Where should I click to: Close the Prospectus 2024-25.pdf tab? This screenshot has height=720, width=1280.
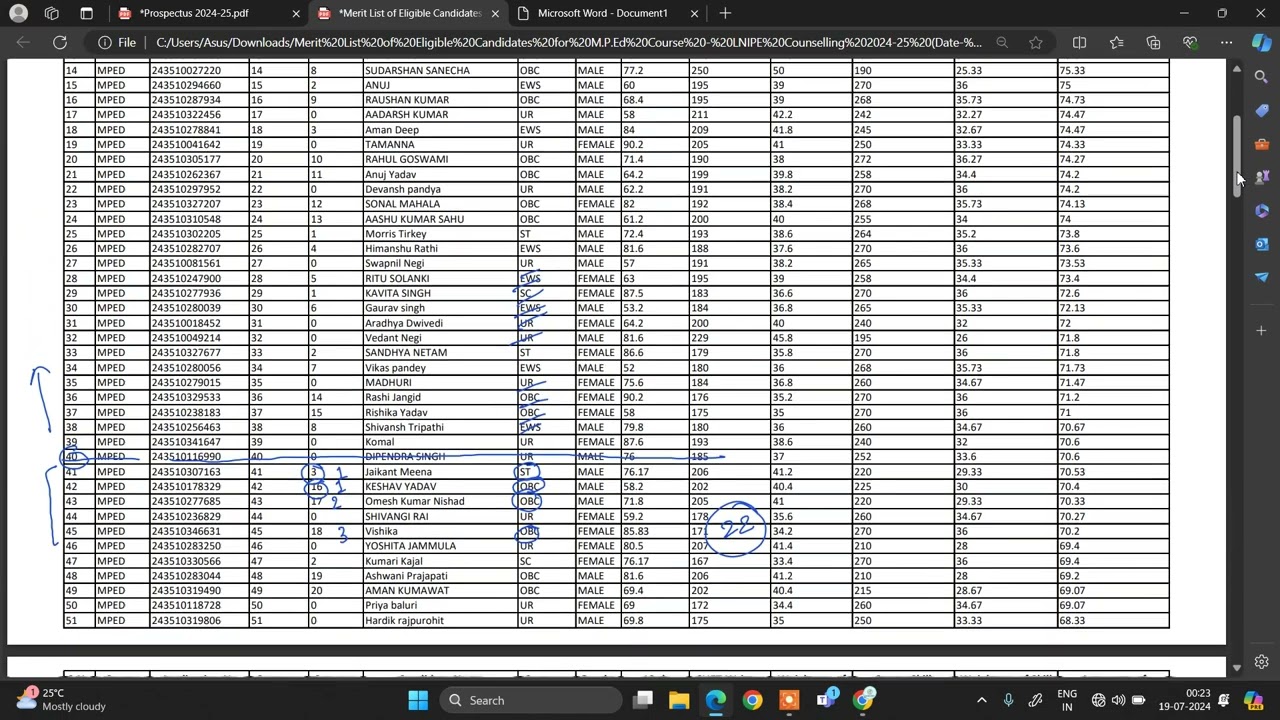click(x=296, y=14)
